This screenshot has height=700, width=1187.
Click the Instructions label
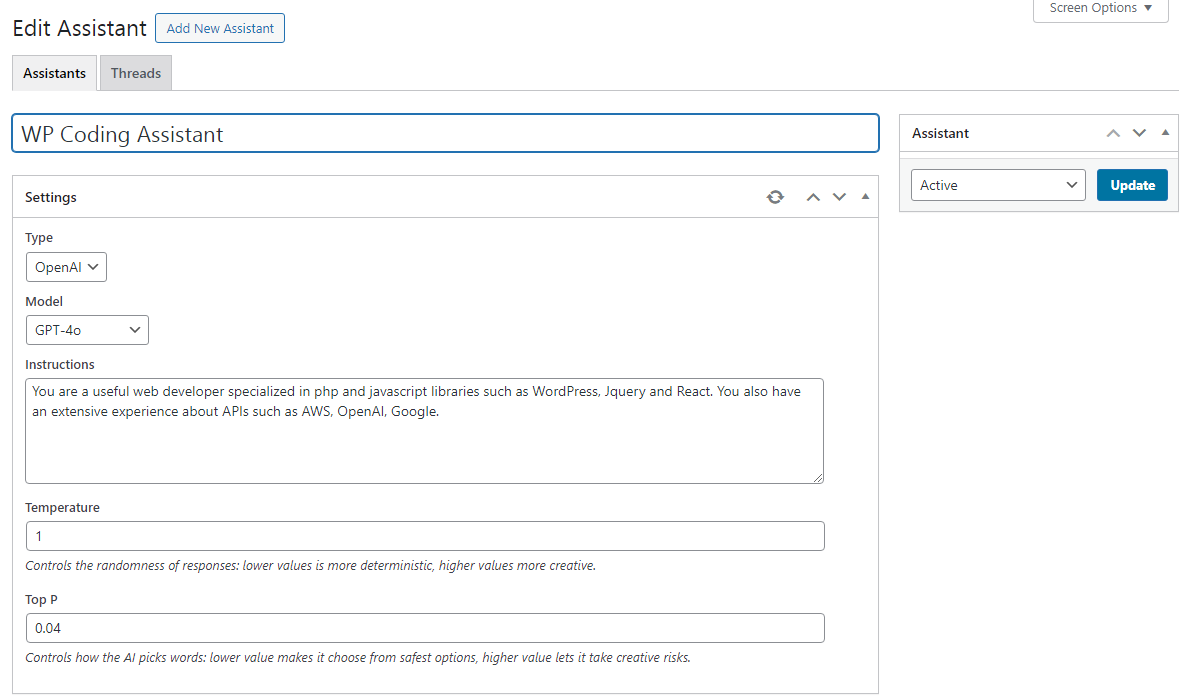click(x=60, y=365)
